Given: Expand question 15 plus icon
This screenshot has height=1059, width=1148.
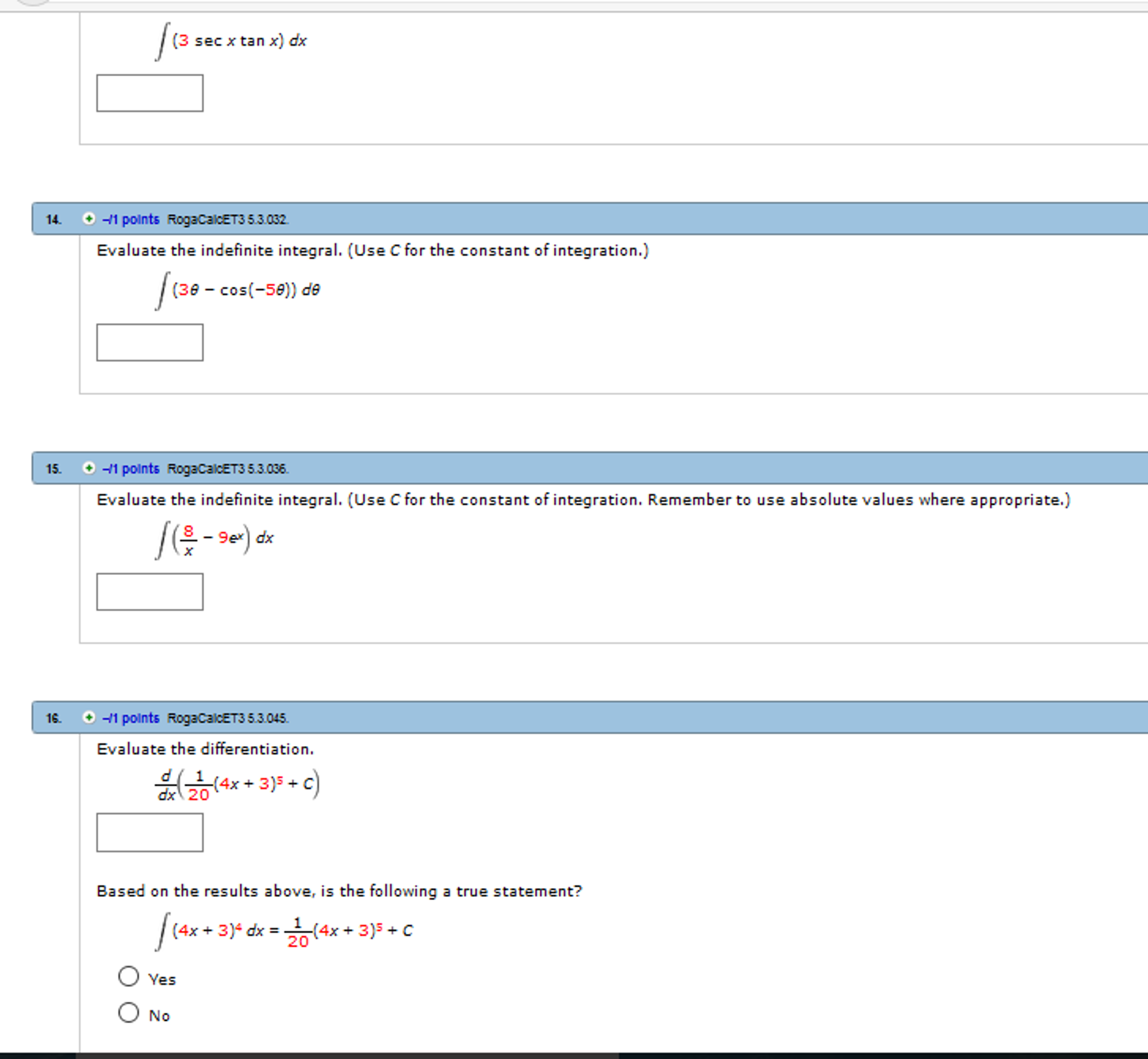Looking at the screenshot, I should click(89, 468).
